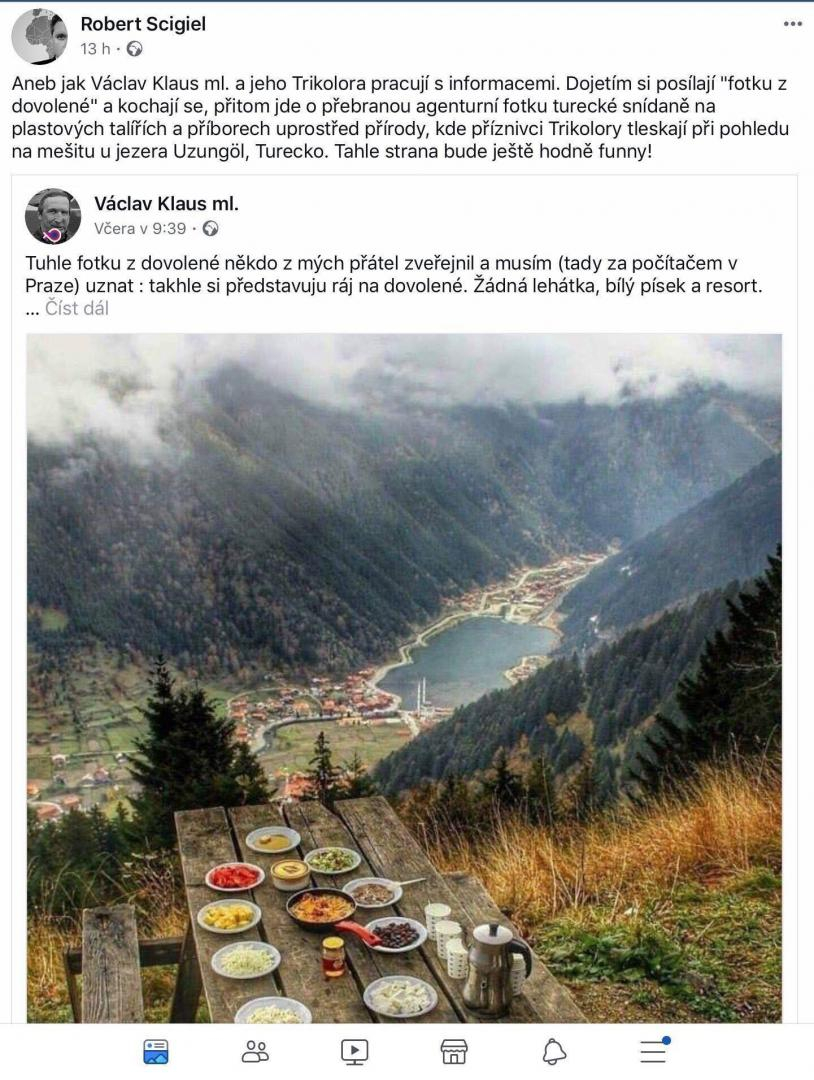Open the Robert Scigiel profile name link

click(x=143, y=24)
